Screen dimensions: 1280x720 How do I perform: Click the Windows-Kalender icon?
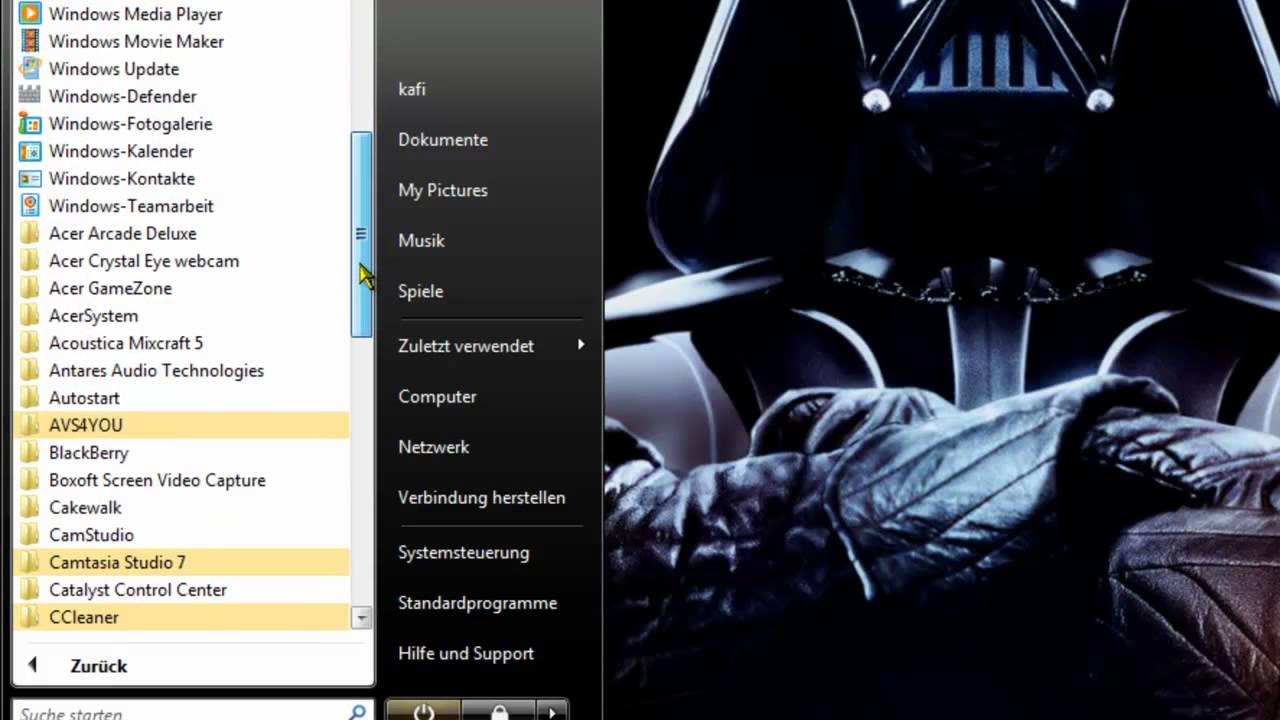tap(30, 151)
